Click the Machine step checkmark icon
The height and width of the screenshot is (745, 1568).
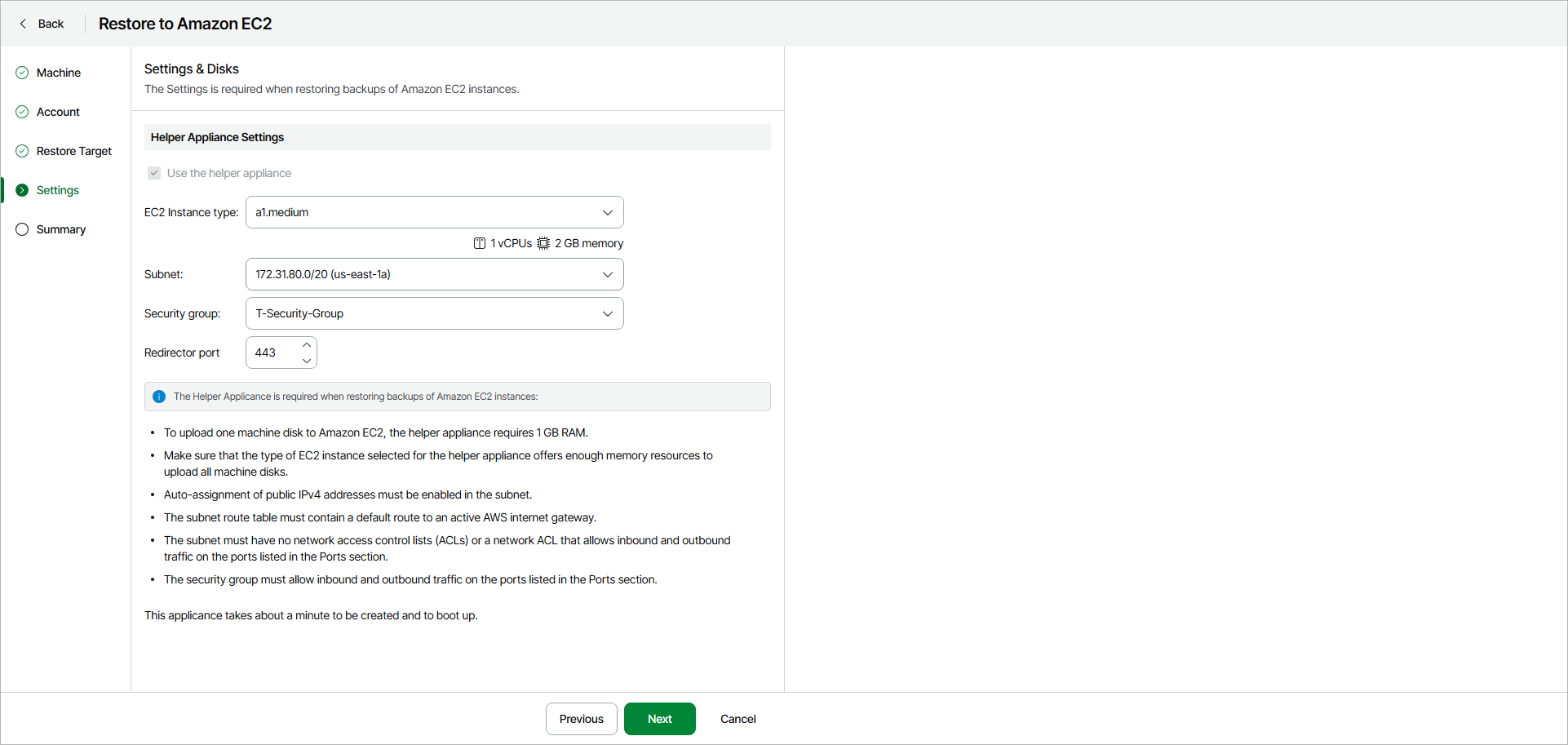point(22,73)
